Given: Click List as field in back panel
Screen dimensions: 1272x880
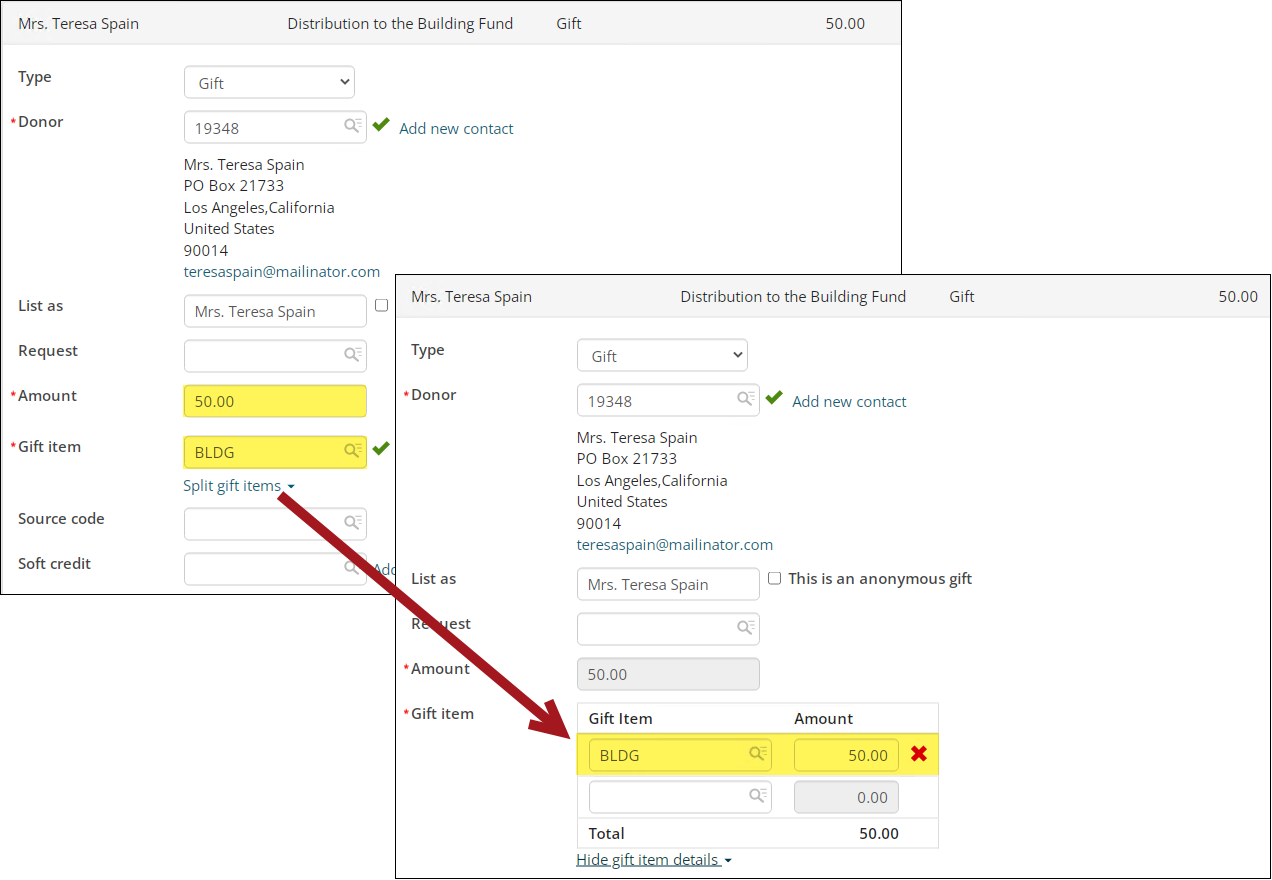Looking at the screenshot, I should 275,311.
